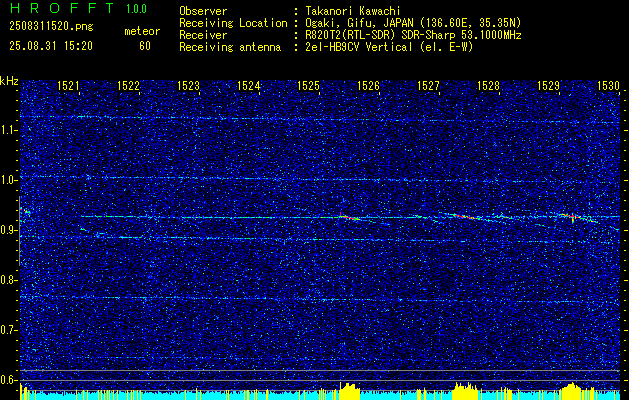Click the version number 1.0.0
This screenshot has height=400, width=629.
136,8
